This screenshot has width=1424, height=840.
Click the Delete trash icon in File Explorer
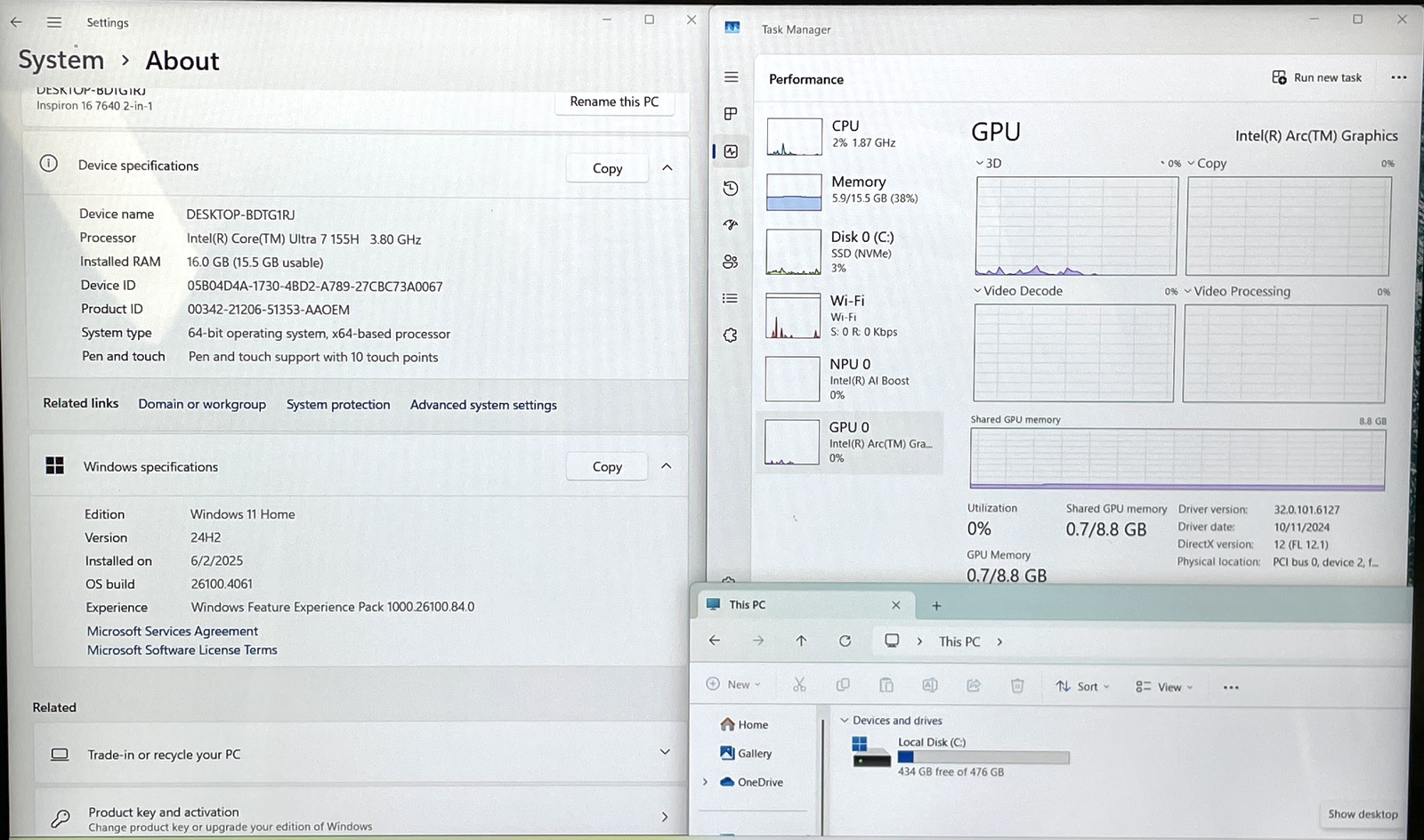(1017, 685)
